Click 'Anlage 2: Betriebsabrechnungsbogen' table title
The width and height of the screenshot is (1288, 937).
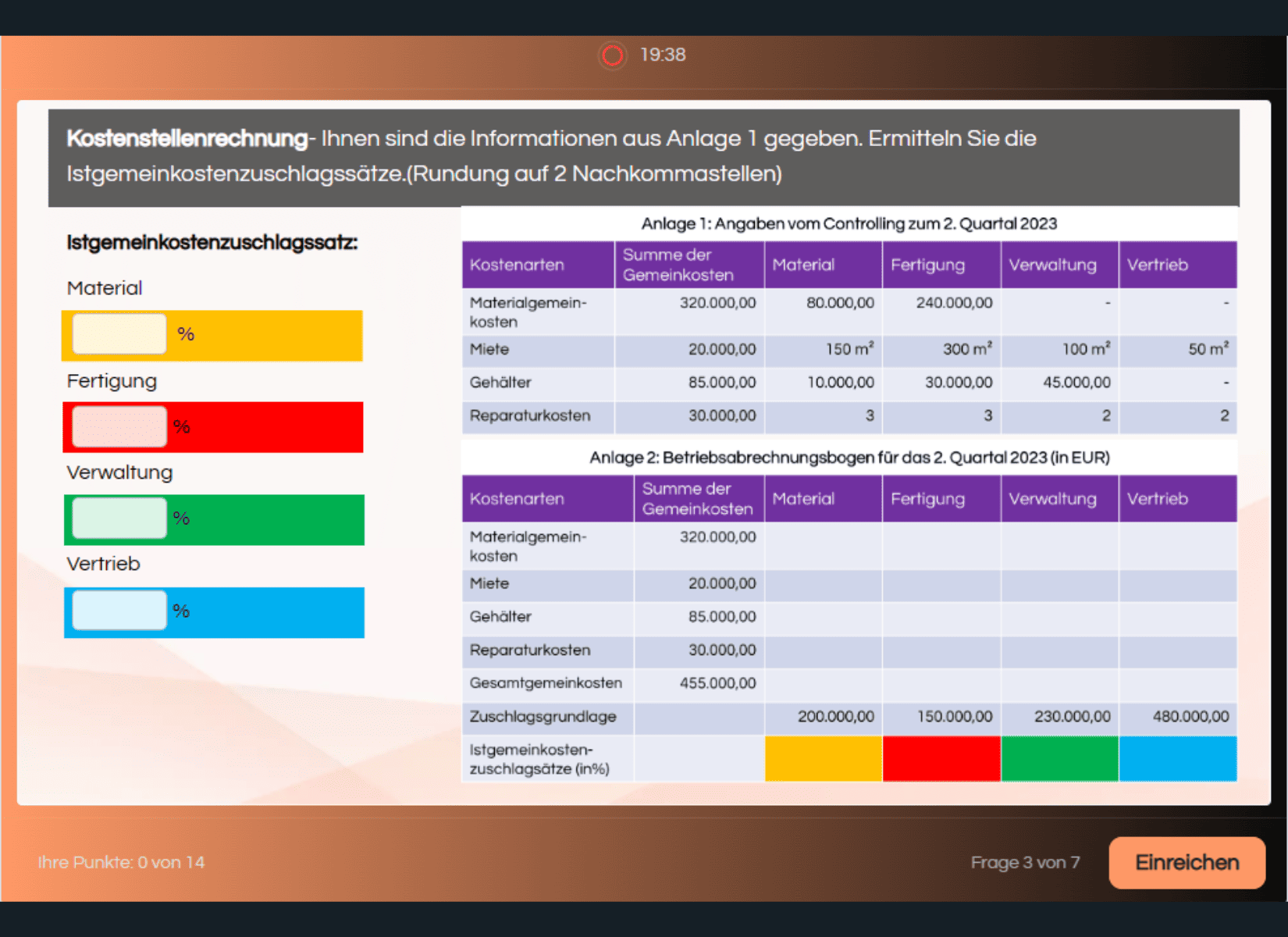tap(849, 458)
